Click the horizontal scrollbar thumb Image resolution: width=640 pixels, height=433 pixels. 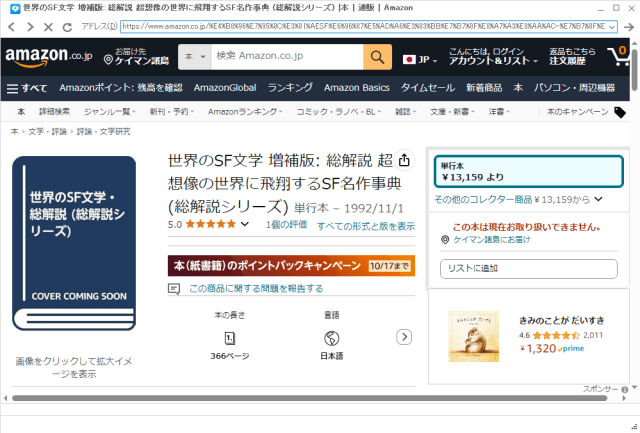tap(309, 398)
